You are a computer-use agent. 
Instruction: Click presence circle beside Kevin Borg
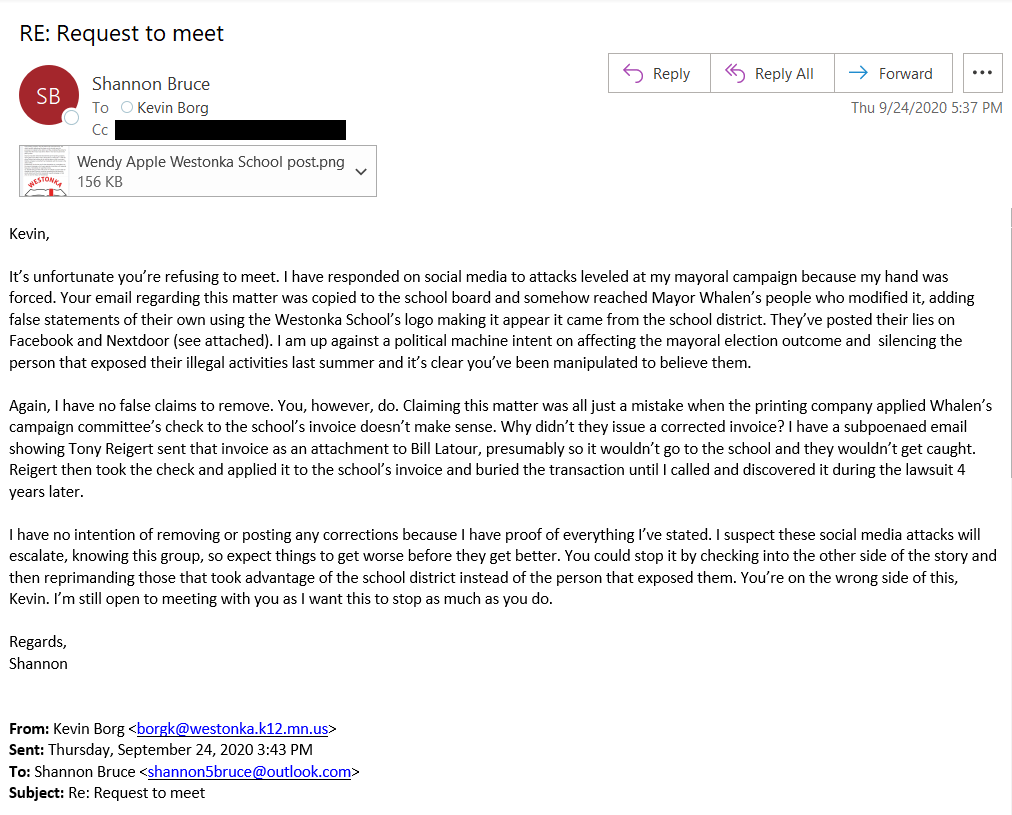pos(127,107)
